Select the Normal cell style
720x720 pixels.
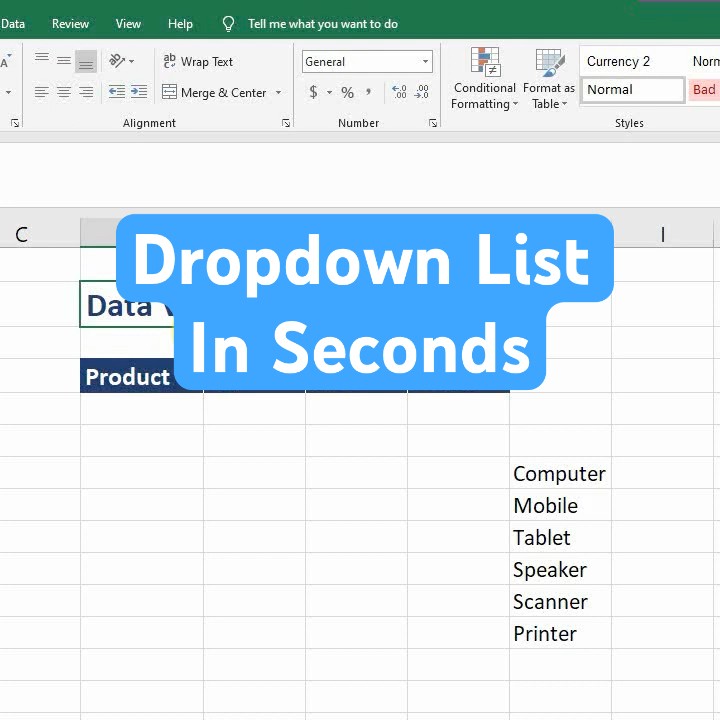[x=633, y=90]
